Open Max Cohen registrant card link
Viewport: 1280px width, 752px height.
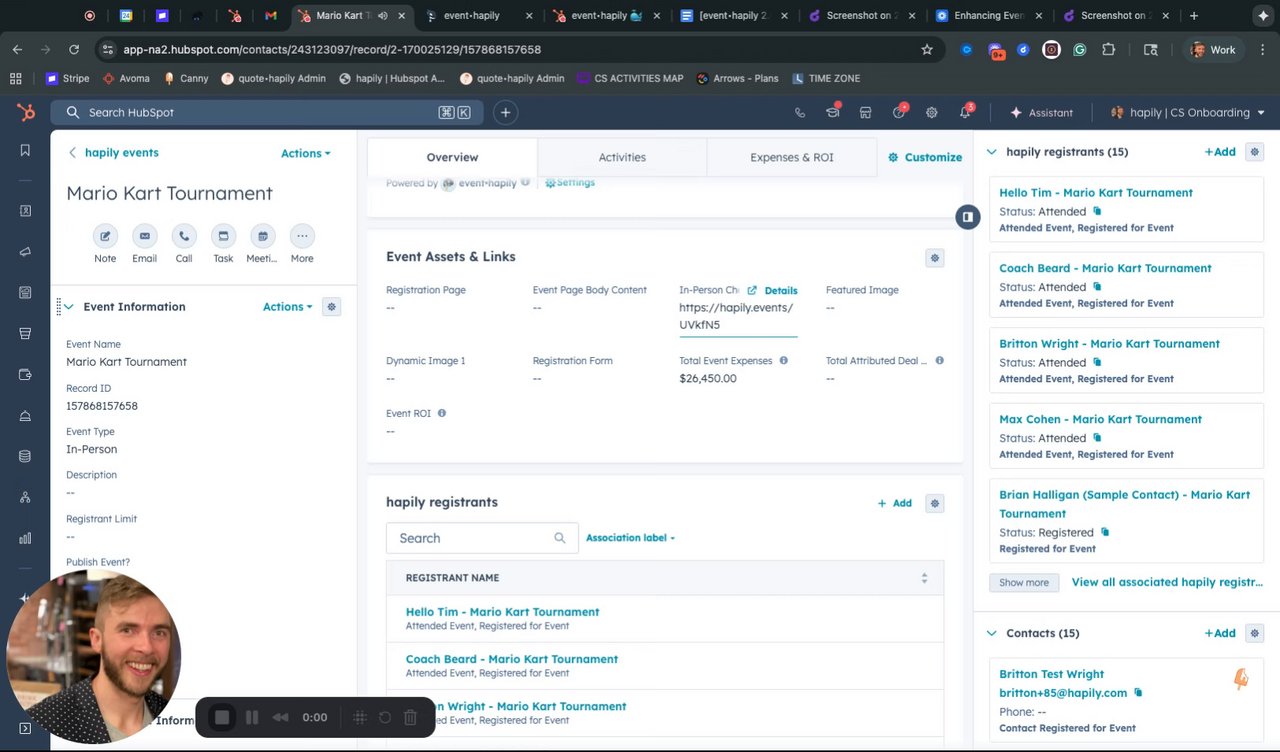(1100, 419)
